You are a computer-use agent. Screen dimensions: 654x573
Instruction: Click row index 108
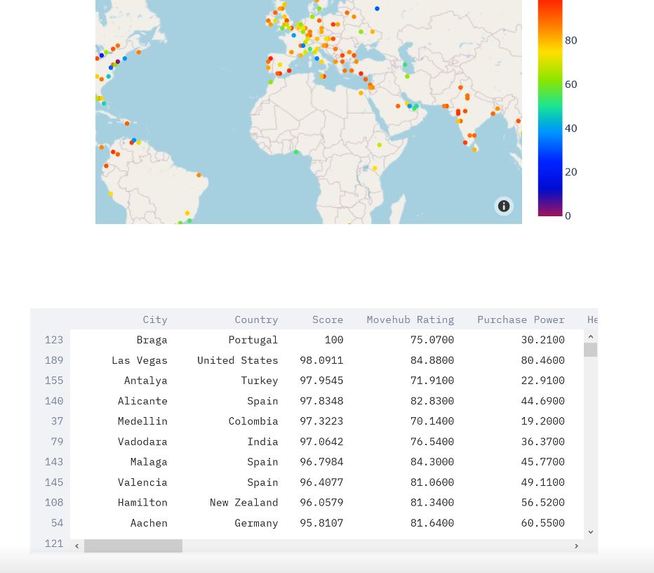54,503
